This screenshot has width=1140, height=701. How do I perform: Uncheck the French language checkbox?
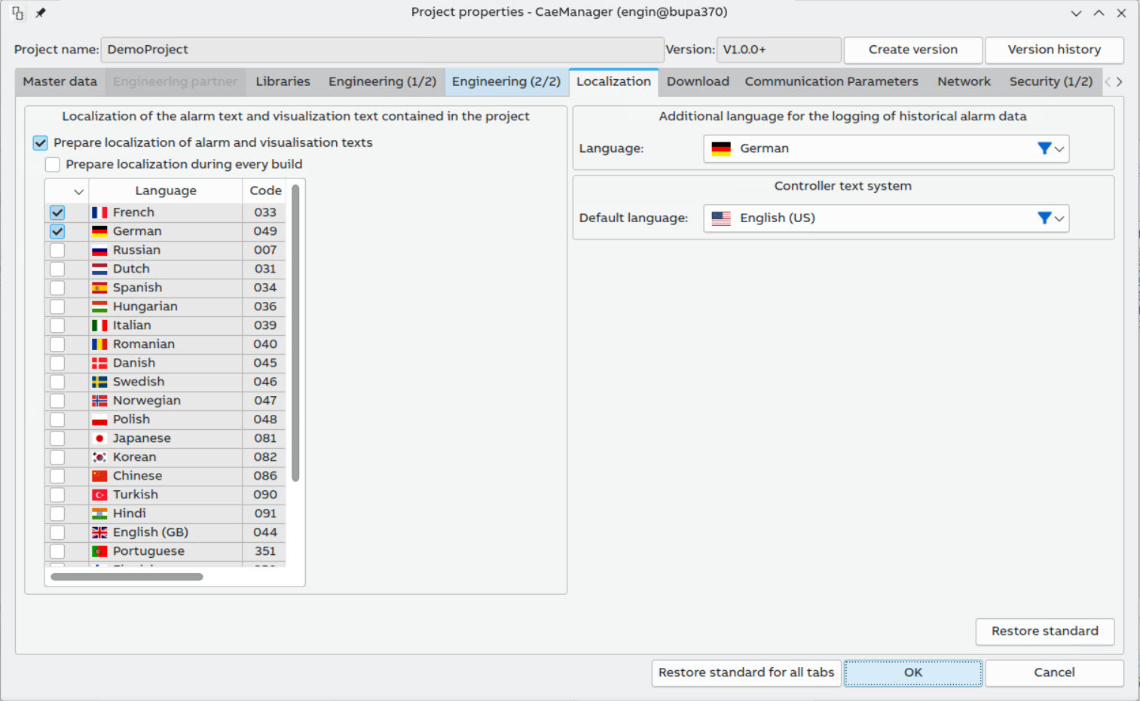pyautogui.click(x=58, y=213)
